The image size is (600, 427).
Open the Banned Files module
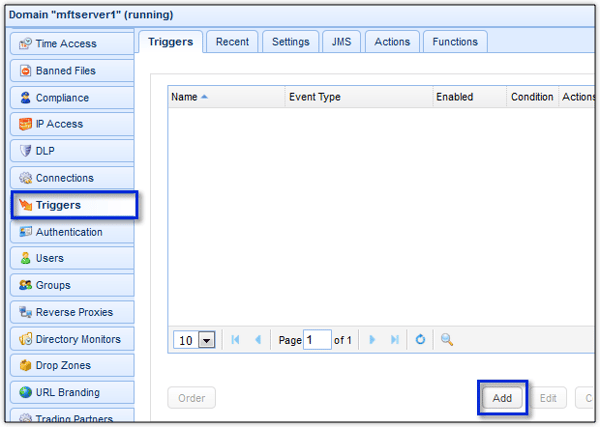[72, 70]
